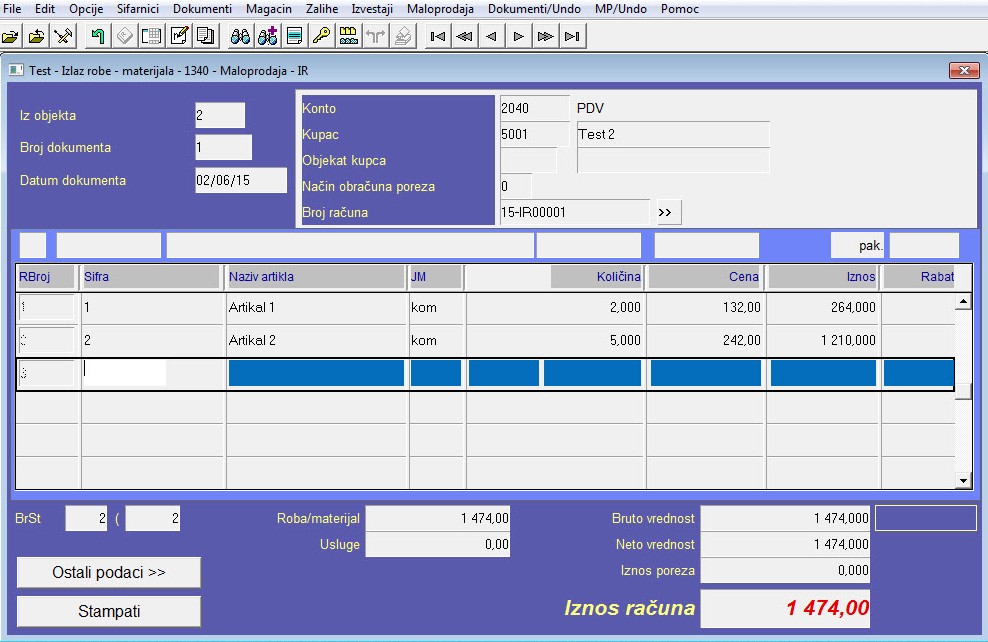Viewport: 988px width, 642px height.
Task: Click the Količina column header
Action: pos(597,277)
